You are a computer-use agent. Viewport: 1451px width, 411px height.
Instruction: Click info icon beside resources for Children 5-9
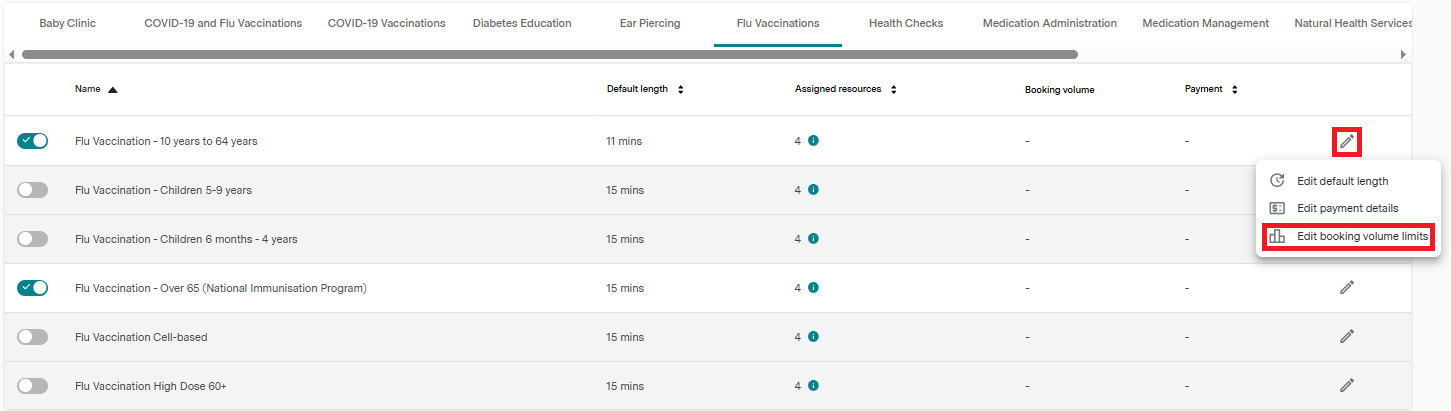[813, 190]
